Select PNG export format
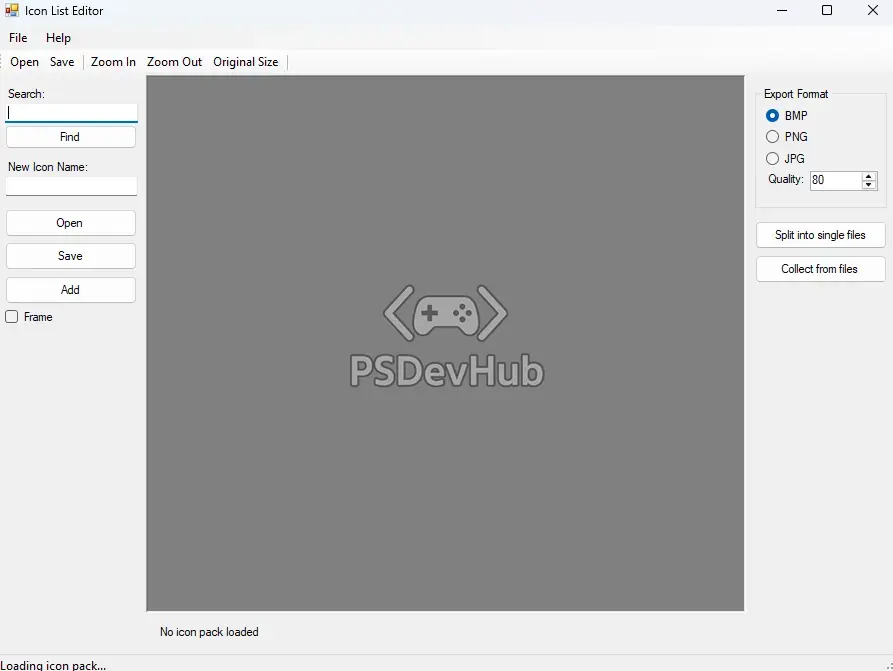 772,137
